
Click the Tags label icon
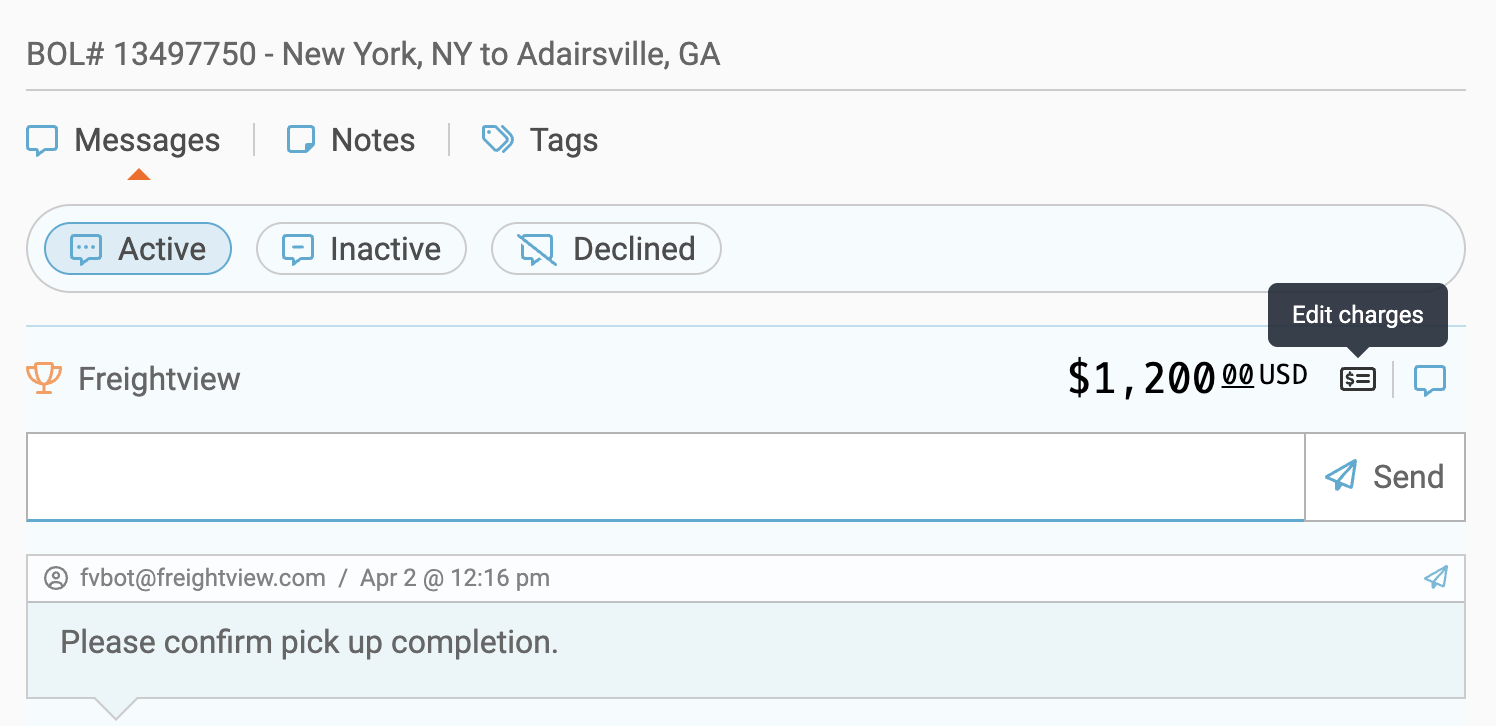[x=497, y=139]
